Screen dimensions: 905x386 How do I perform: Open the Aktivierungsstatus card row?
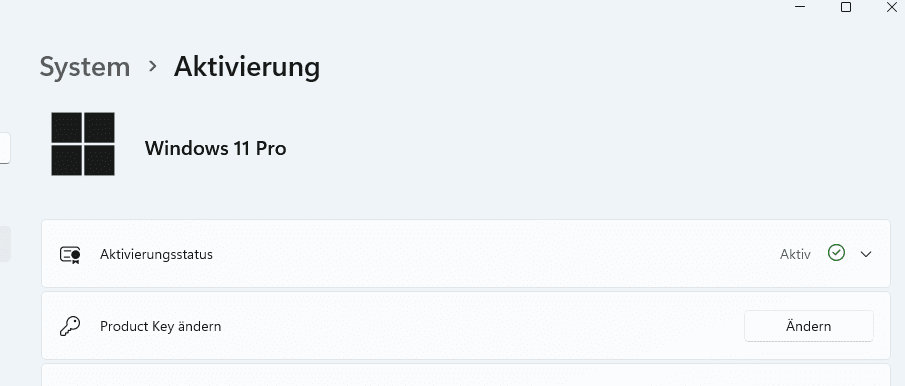(466, 253)
